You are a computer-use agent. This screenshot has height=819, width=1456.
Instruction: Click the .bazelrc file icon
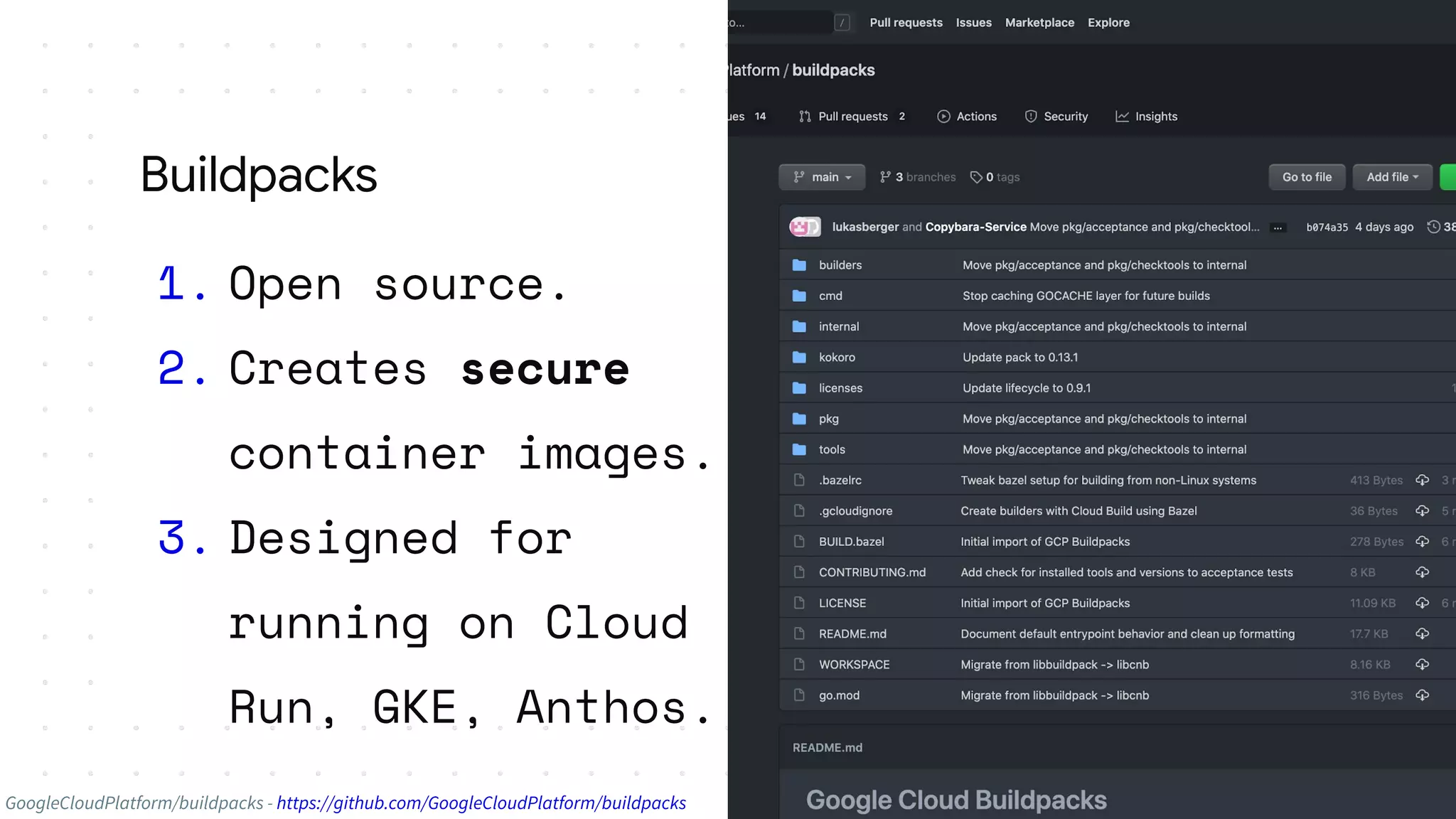(799, 480)
